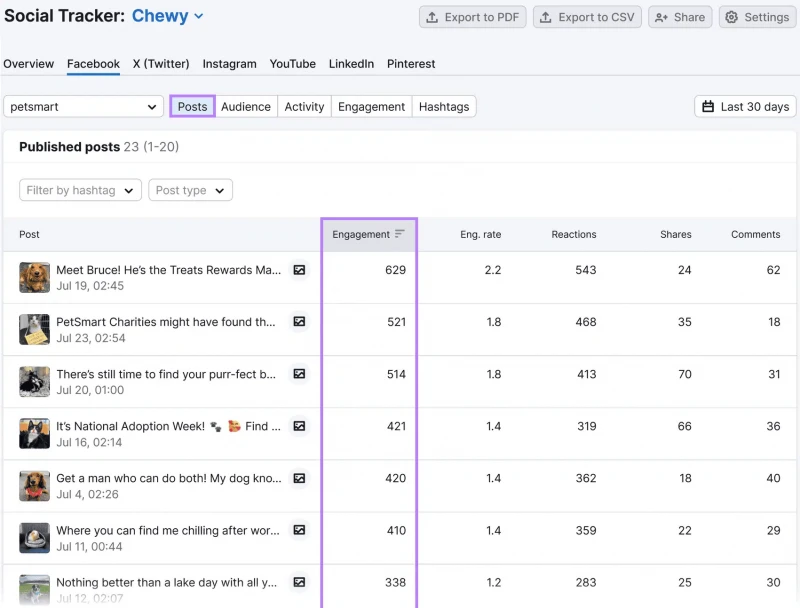
Task: Click the Export to PDF button
Action: coord(472,17)
